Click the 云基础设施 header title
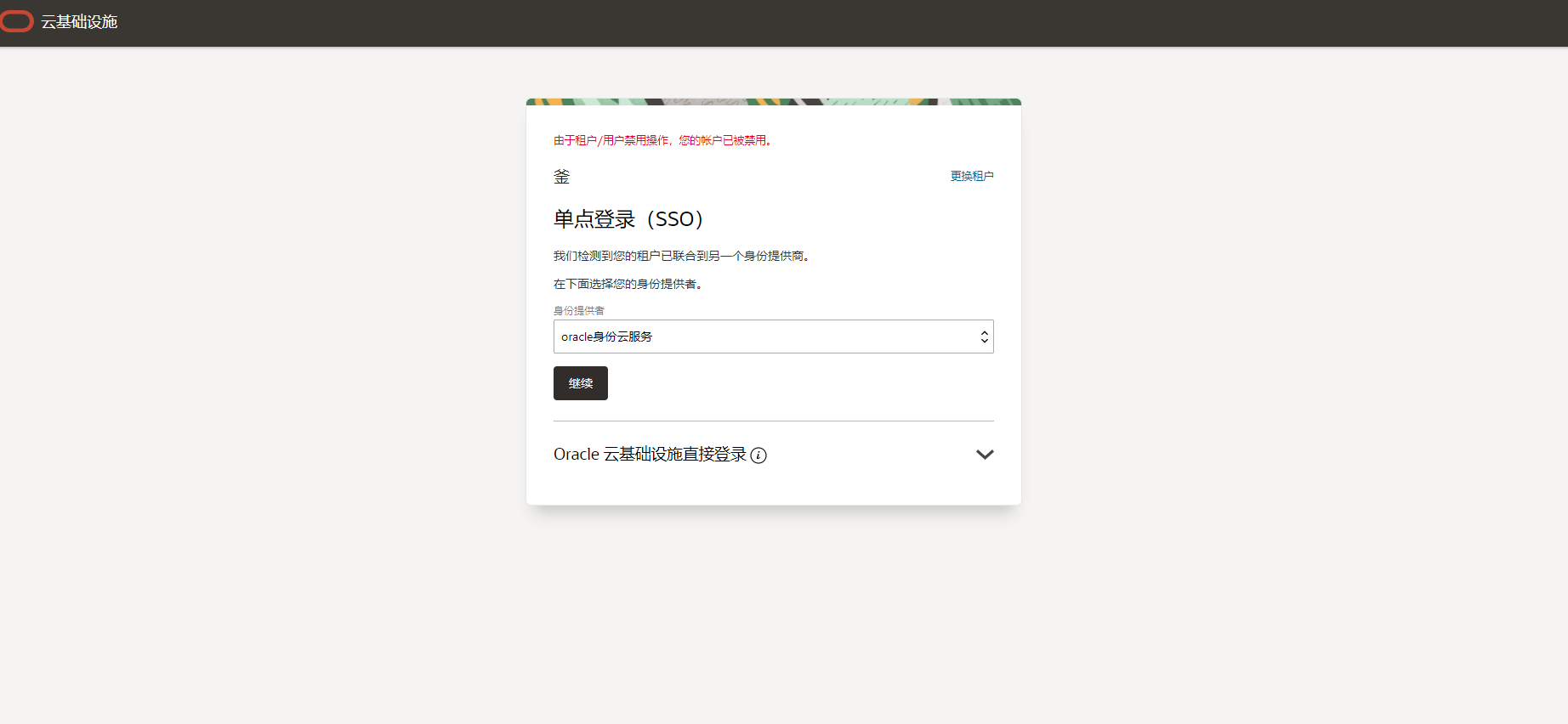The image size is (1568, 724). pyautogui.click(x=79, y=22)
